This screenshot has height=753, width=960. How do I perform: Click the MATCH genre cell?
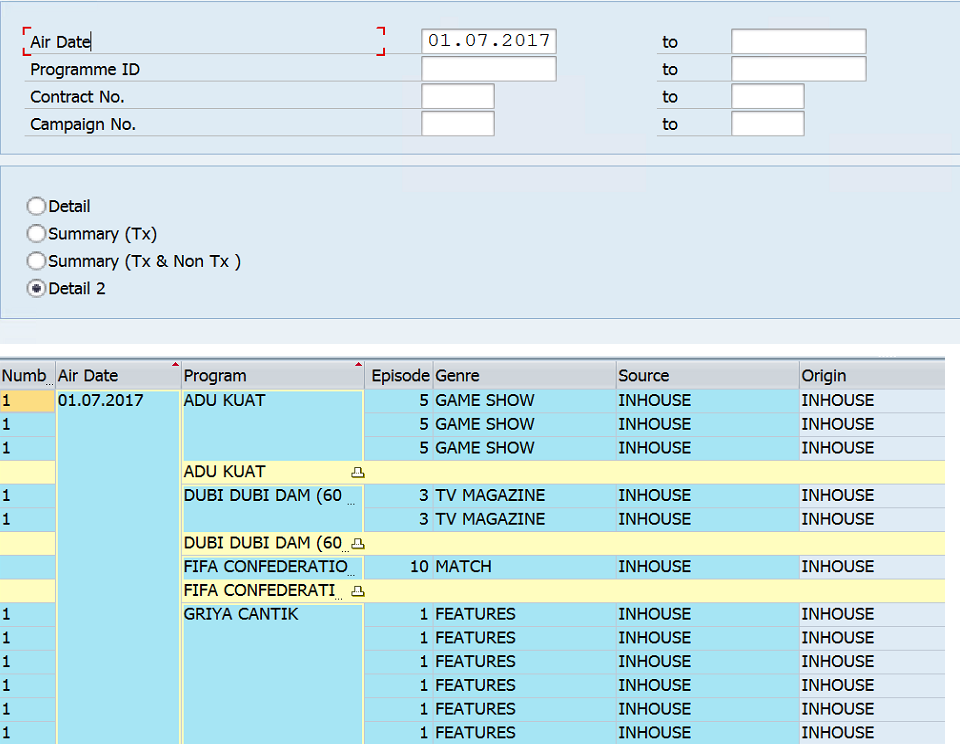(x=524, y=567)
